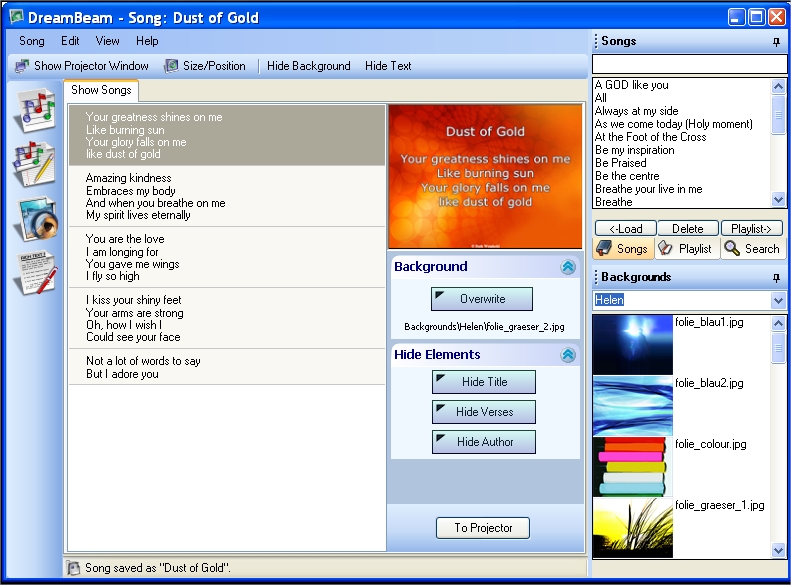Collapse the Hide Elements section
Screen dimensions: 791x585
568,355
